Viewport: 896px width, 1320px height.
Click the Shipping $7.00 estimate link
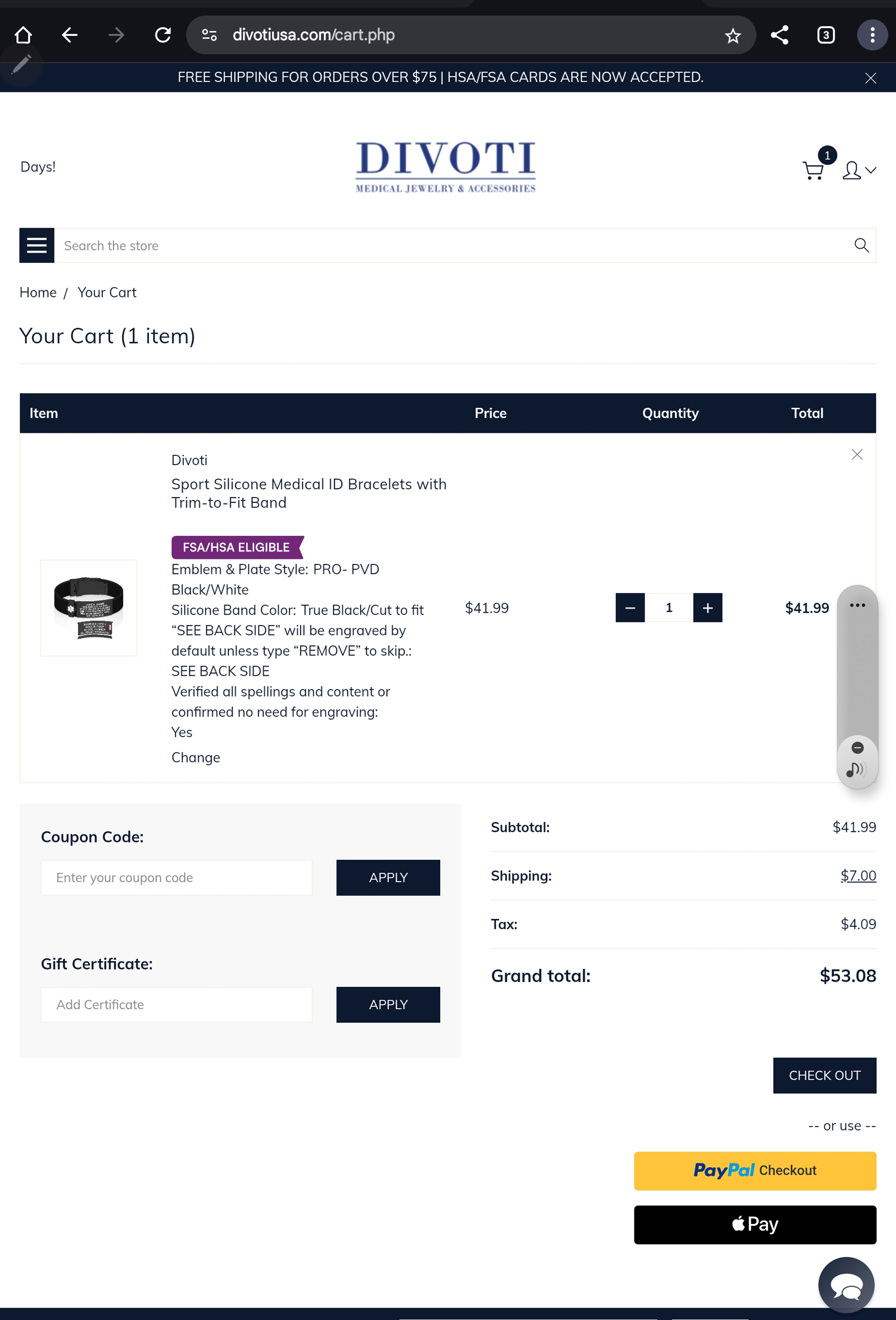tap(857, 876)
